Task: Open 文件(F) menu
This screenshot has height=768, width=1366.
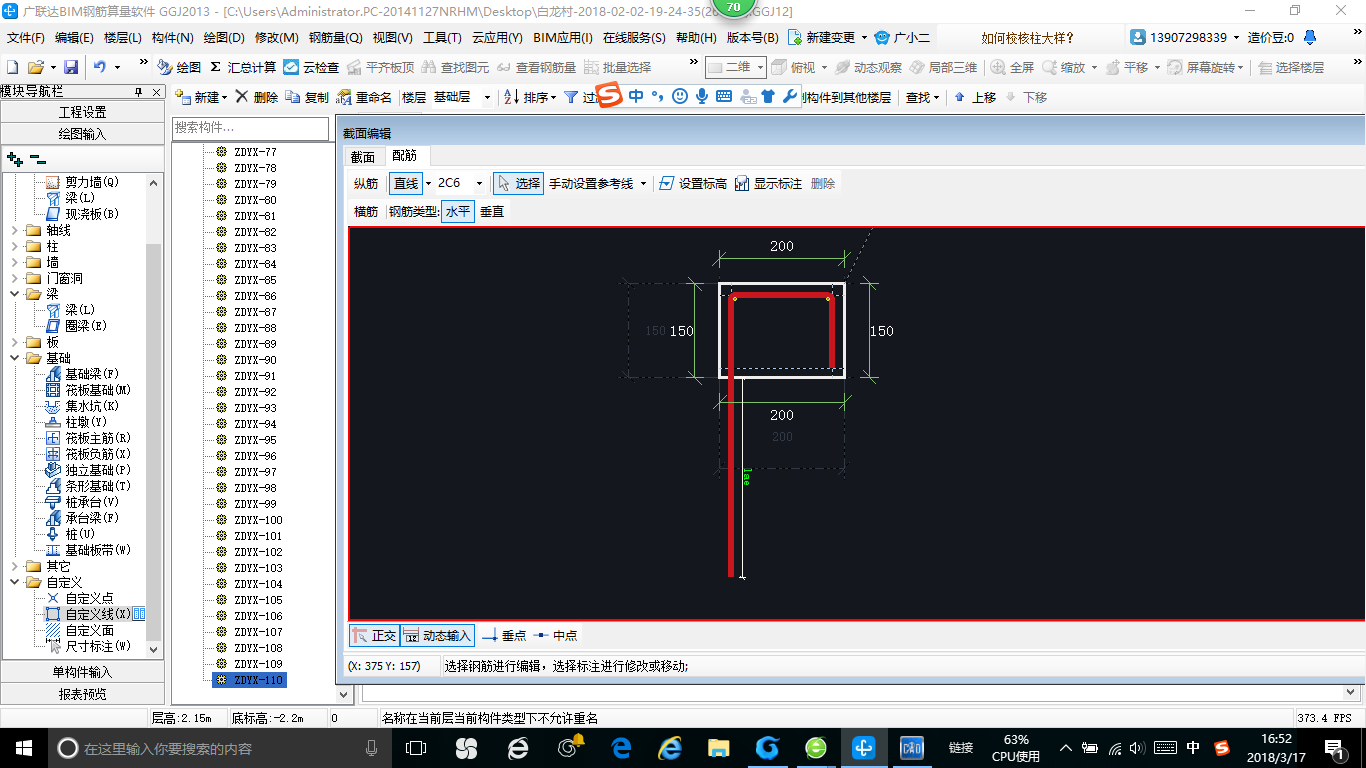Action: 26,38
